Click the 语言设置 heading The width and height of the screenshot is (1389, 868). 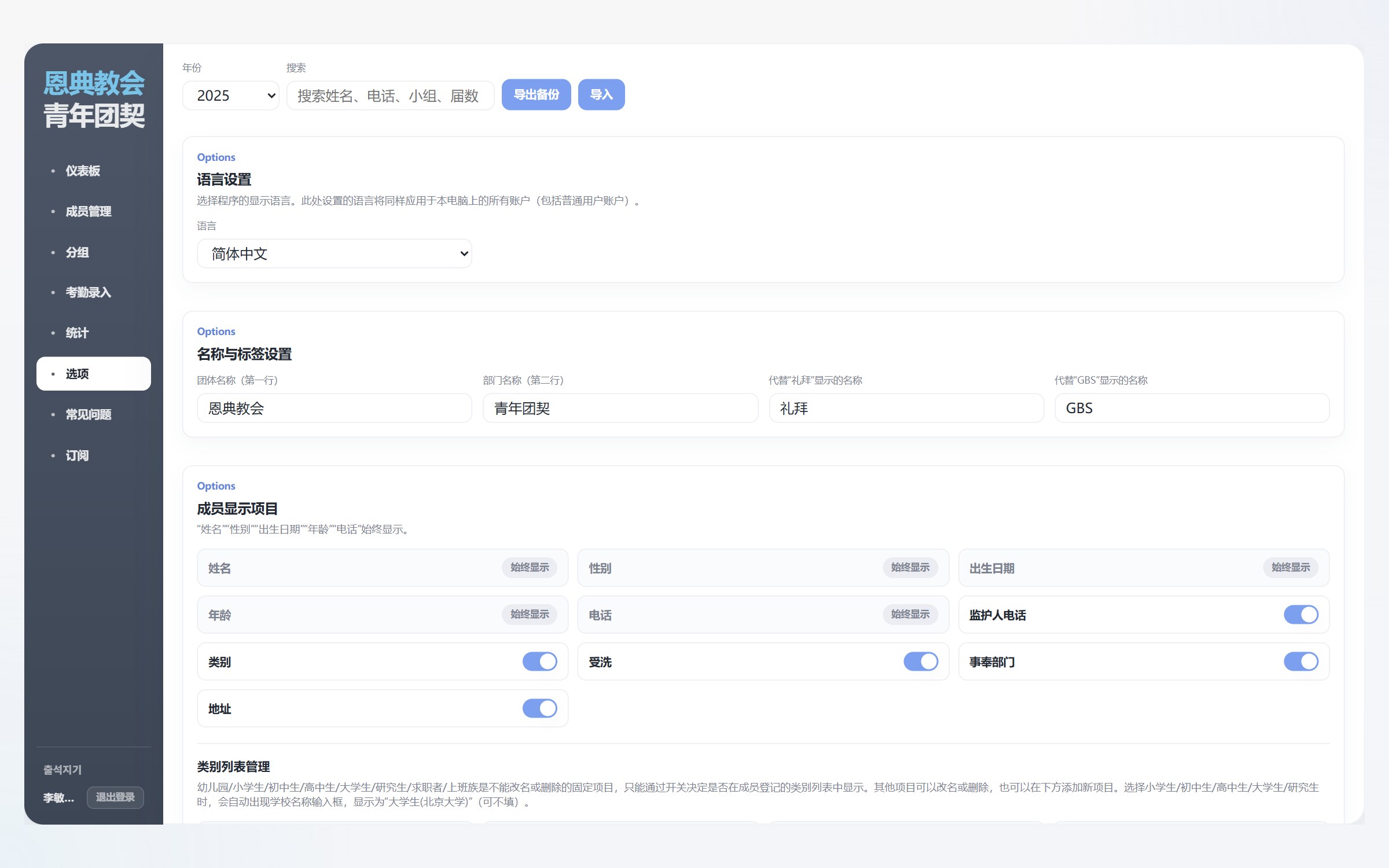(x=224, y=180)
